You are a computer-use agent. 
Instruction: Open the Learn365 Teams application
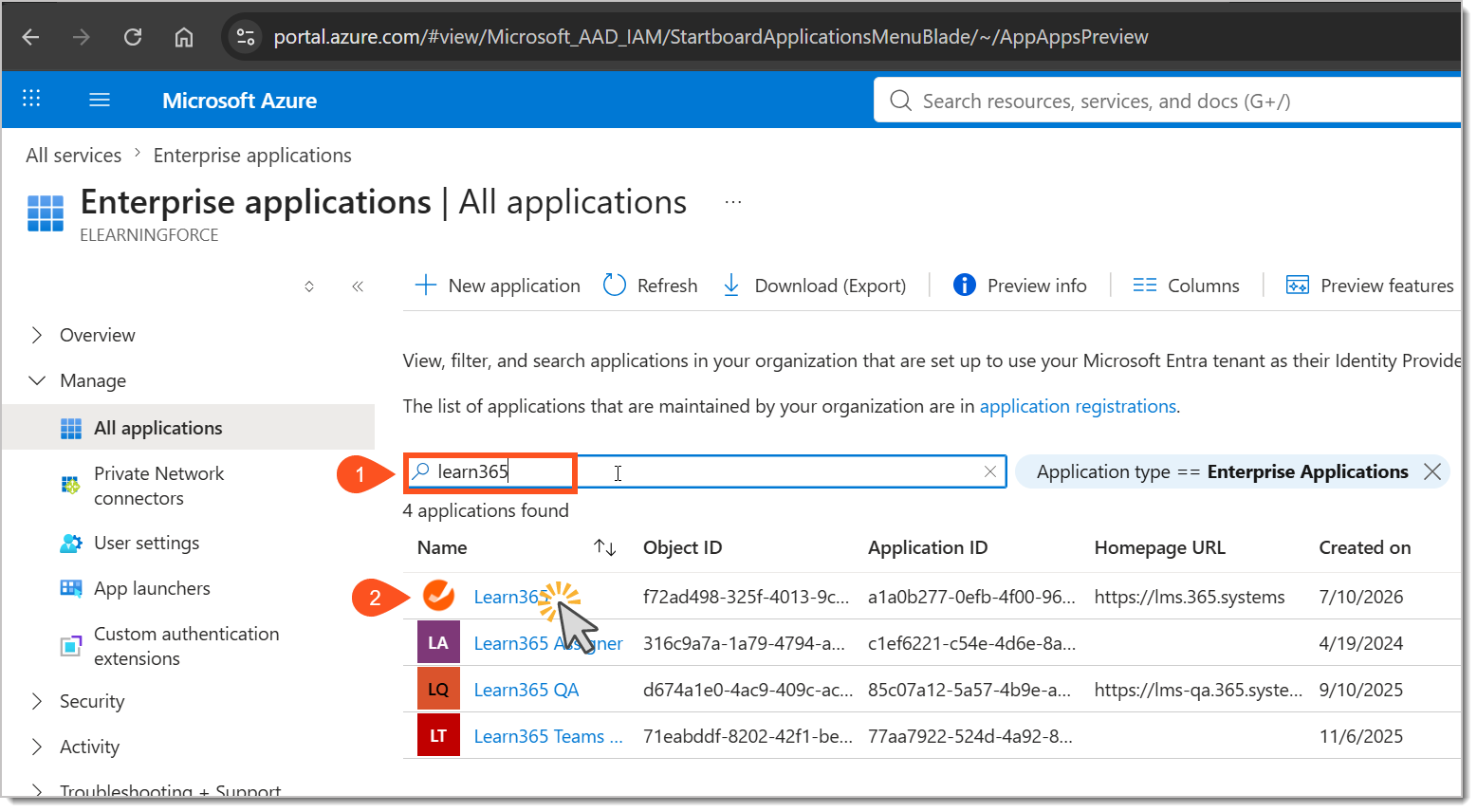click(x=548, y=736)
